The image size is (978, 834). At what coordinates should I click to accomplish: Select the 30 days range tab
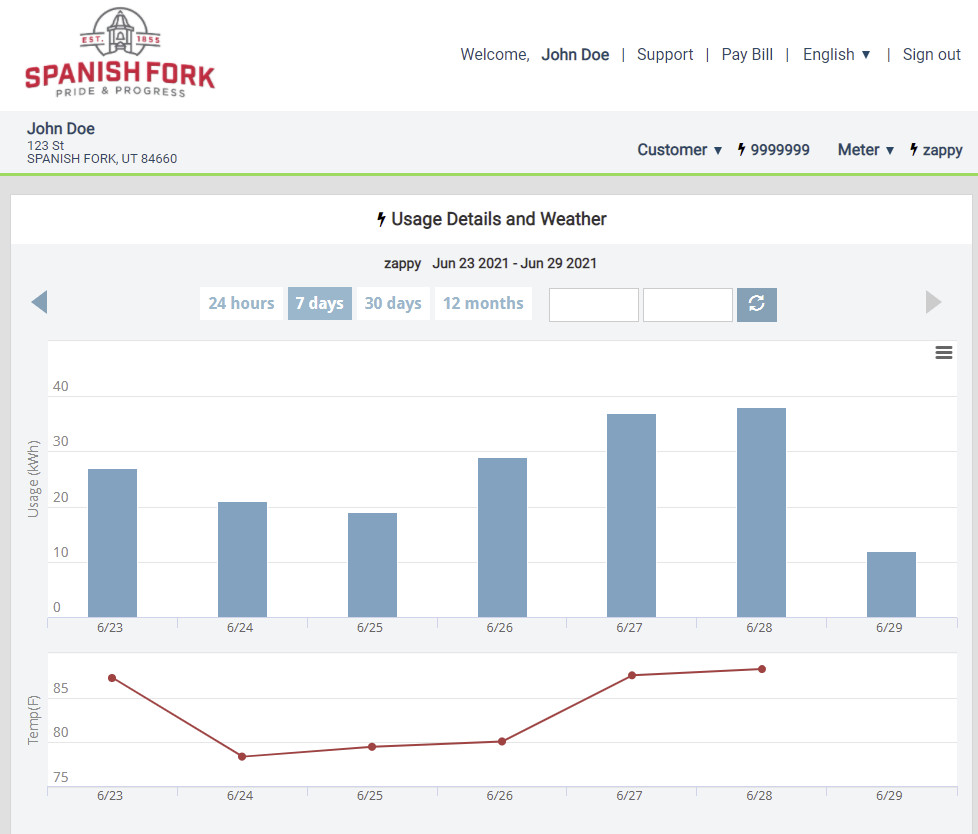click(392, 303)
